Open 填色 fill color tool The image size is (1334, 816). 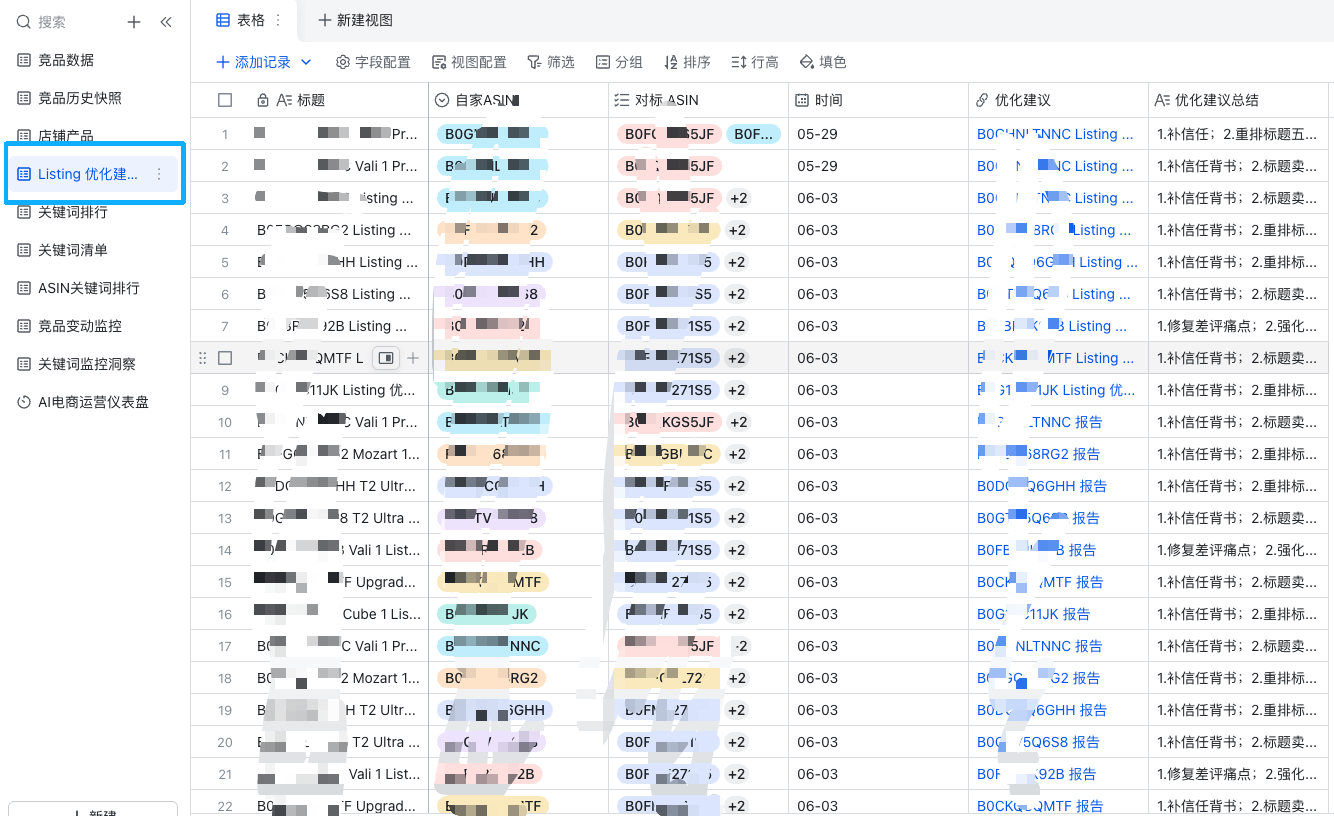(x=823, y=62)
